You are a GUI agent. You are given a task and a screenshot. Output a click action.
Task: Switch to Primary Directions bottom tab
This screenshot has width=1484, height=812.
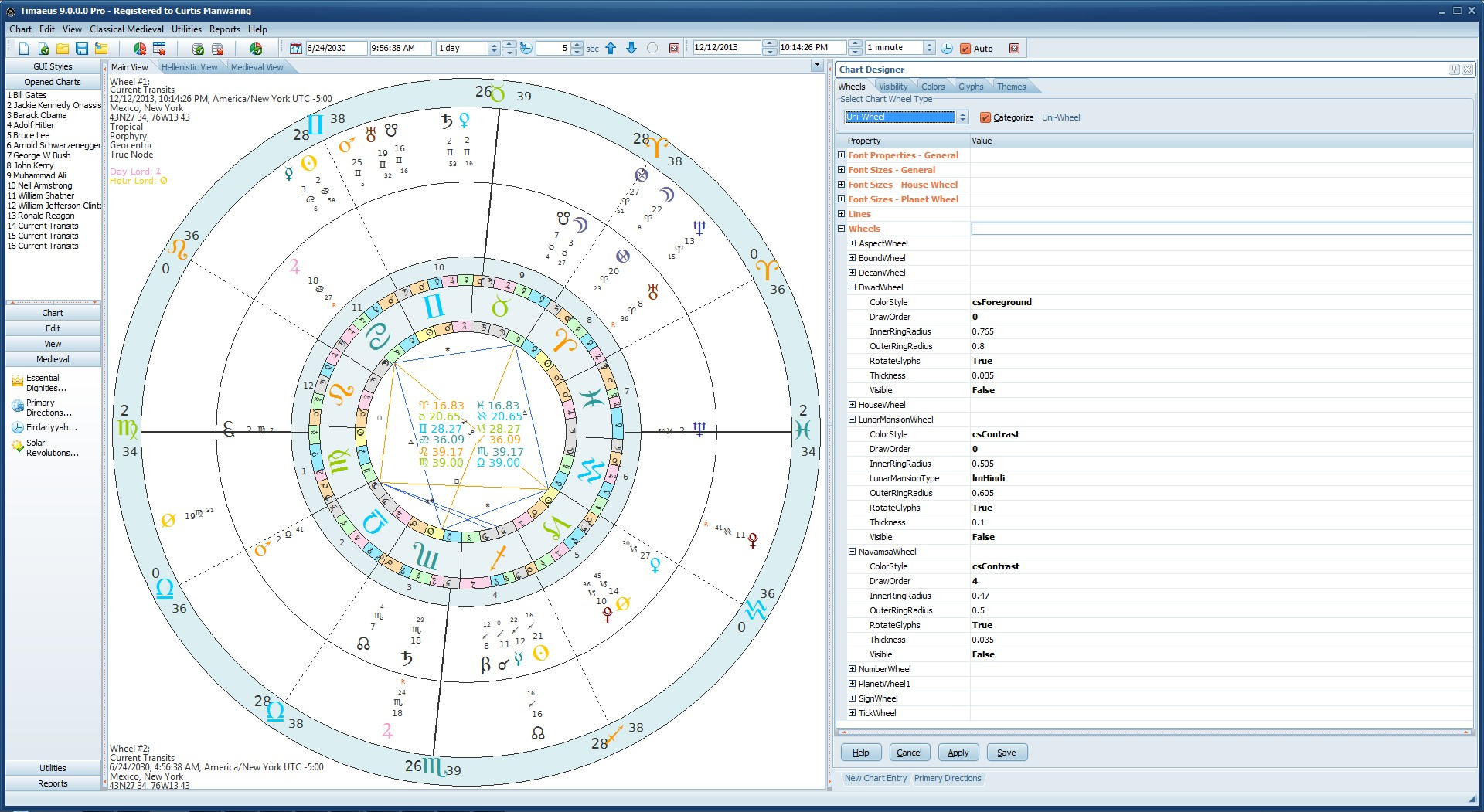[x=948, y=778]
